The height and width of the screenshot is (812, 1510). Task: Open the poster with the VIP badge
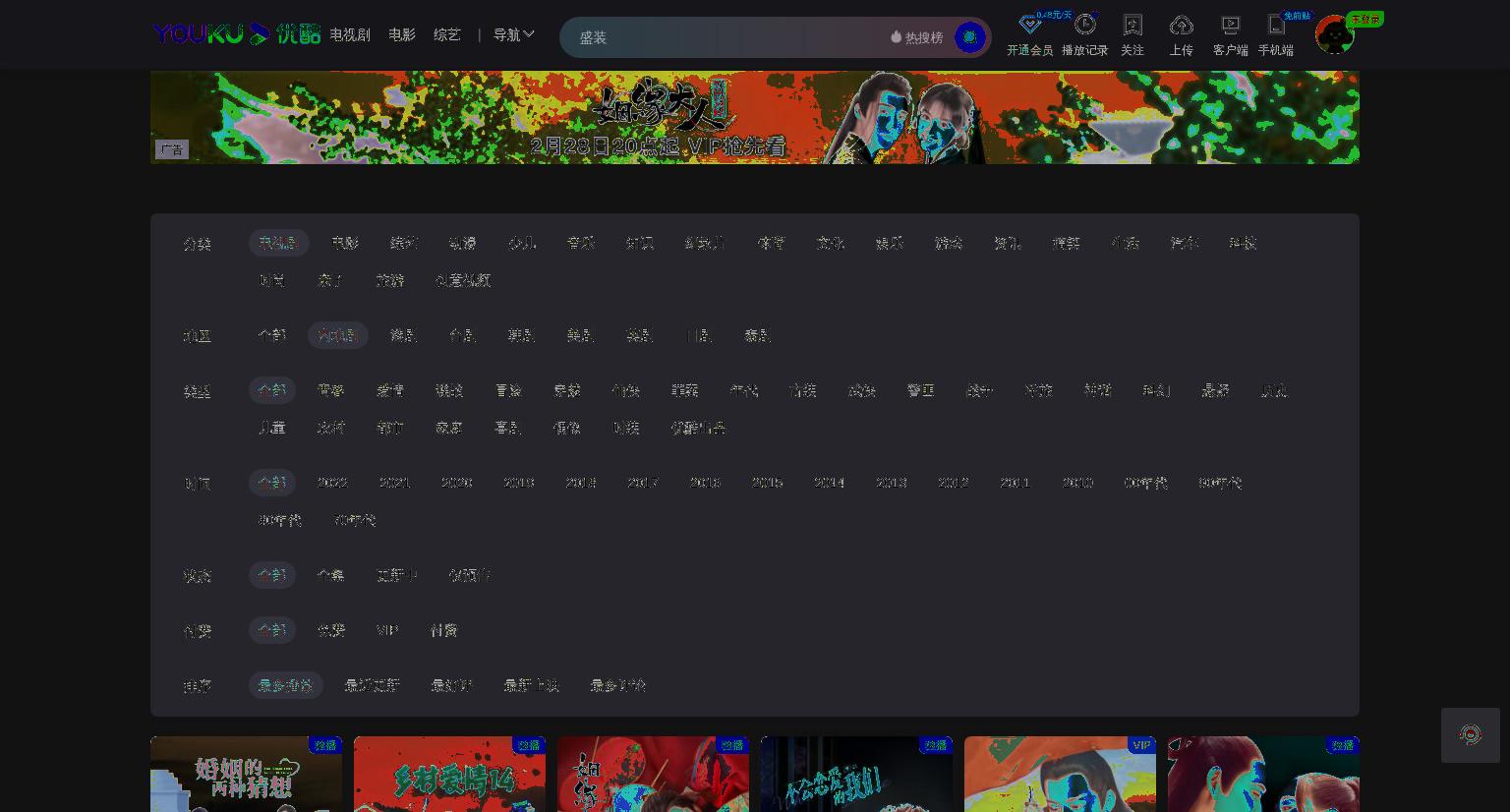(1060, 775)
